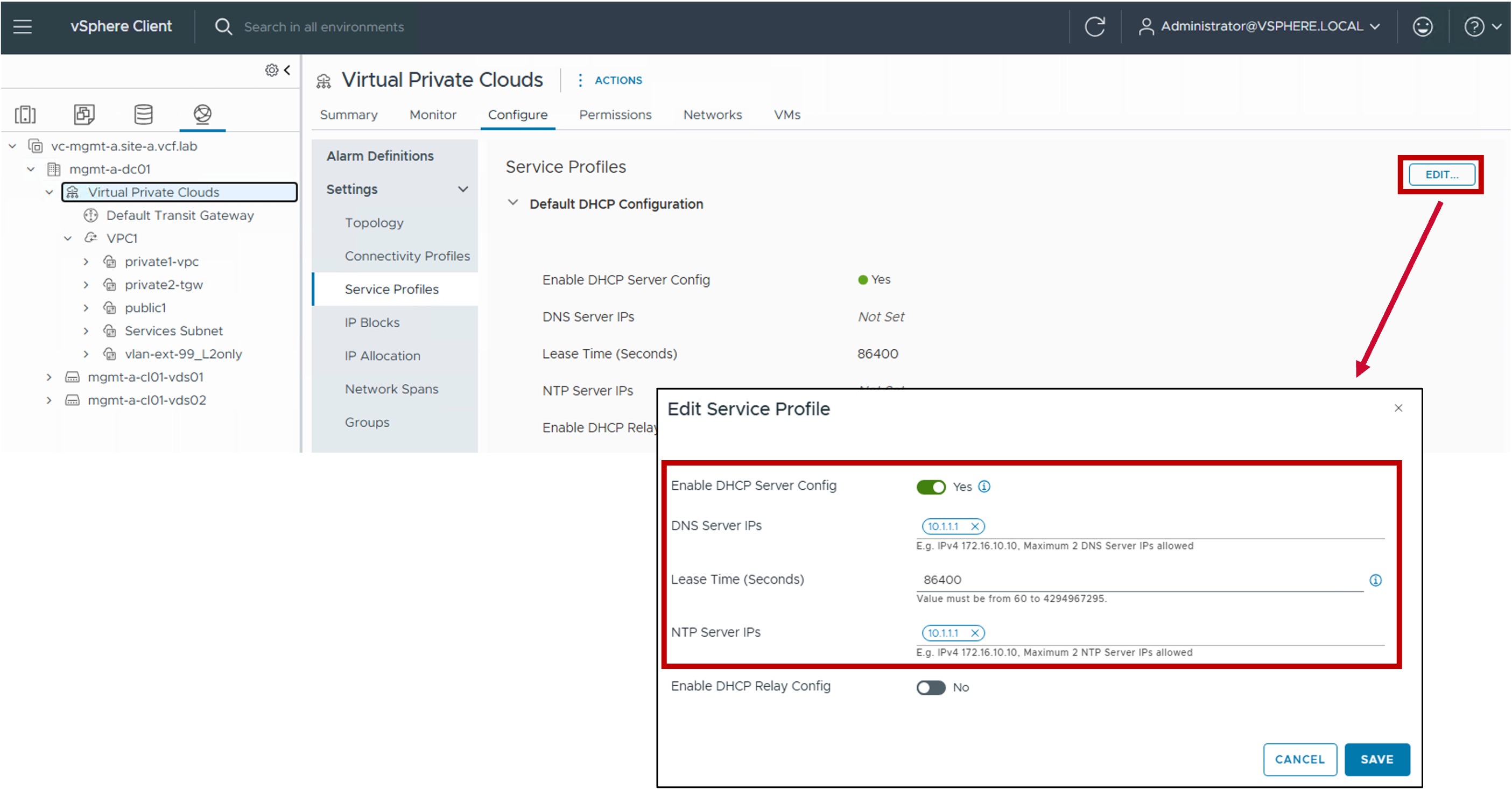The width and height of the screenshot is (1512, 789).
Task: Open the Permissions tab
Action: pyautogui.click(x=615, y=115)
